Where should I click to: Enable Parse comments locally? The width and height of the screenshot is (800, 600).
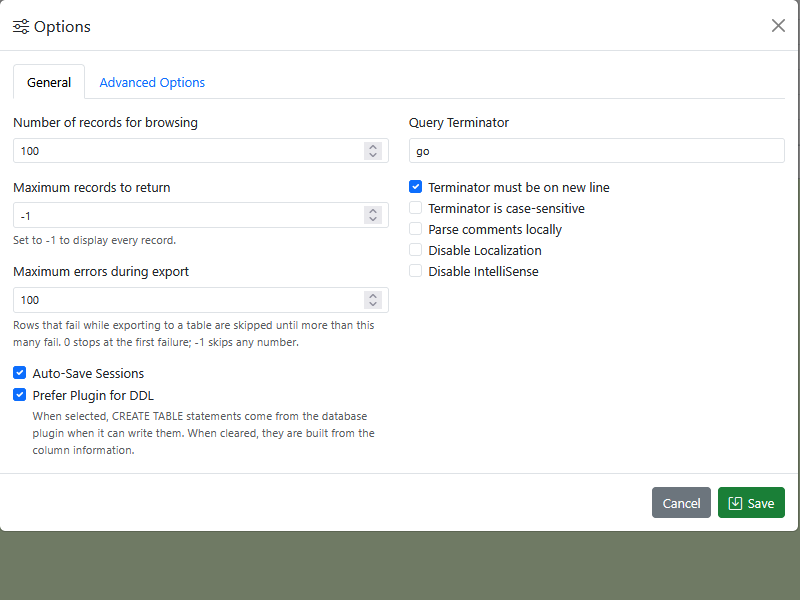click(415, 229)
